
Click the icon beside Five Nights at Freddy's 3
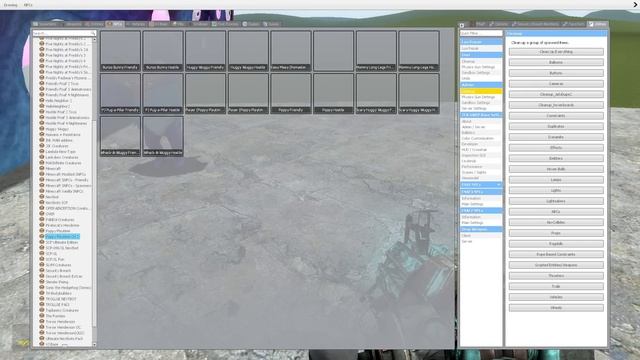point(42,55)
